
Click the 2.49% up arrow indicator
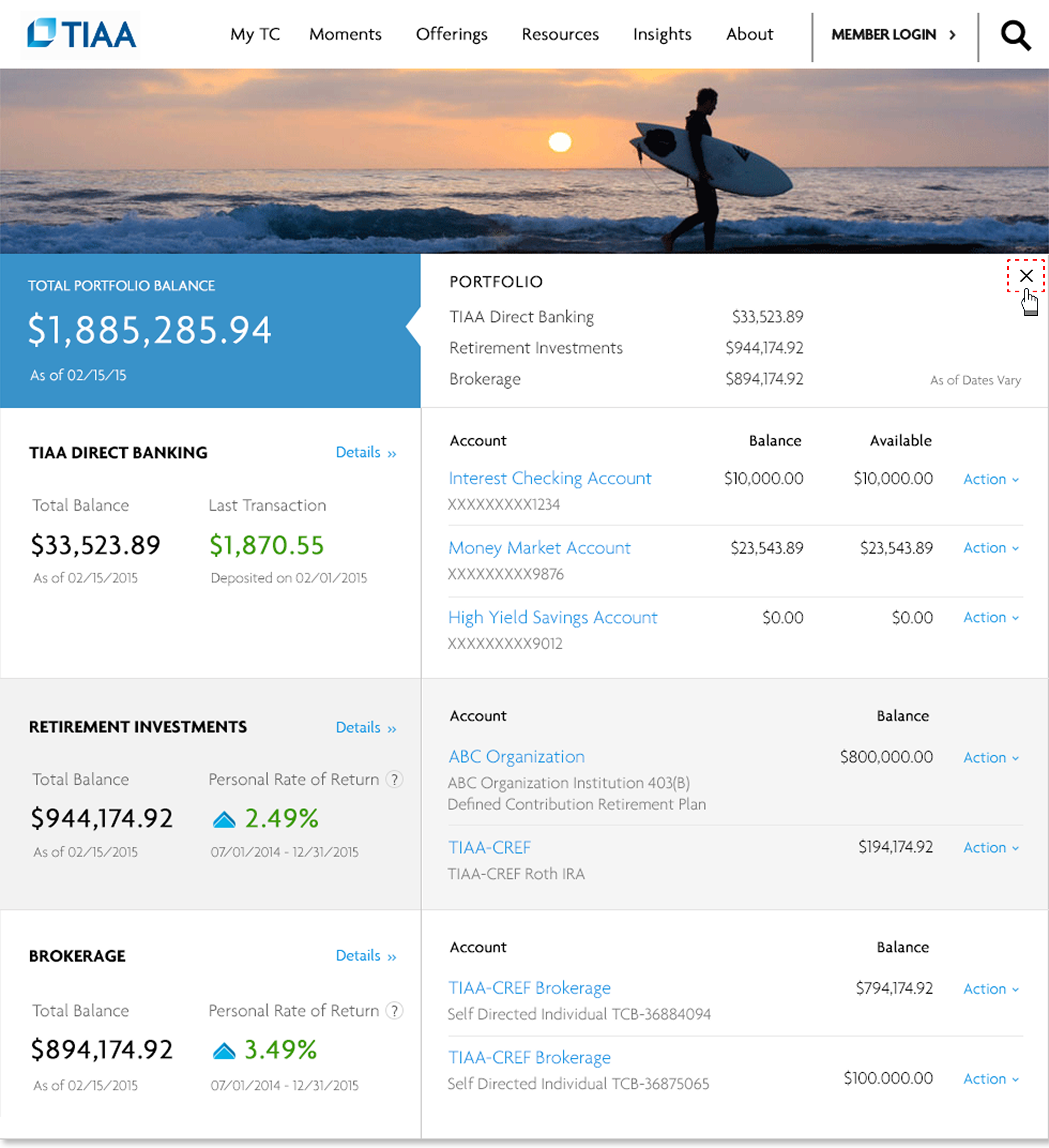(224, 820)
